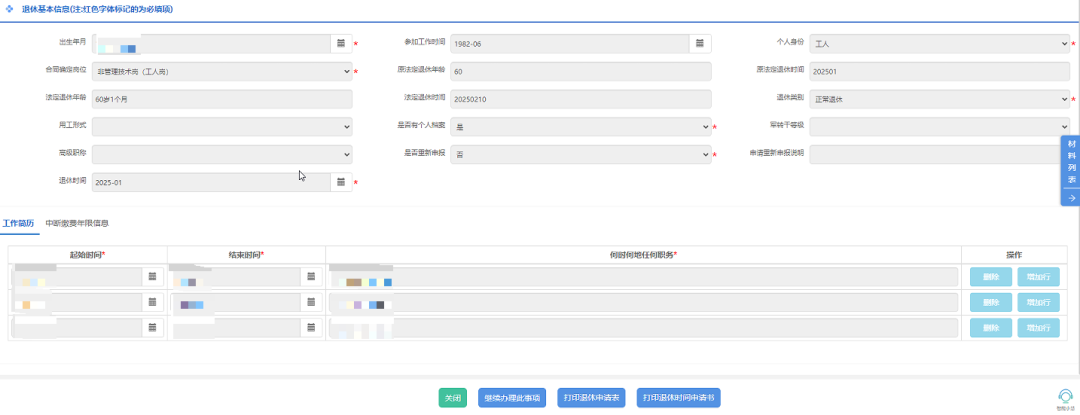Open the 是否重新申报 dropdown
The image size is (1080, 415).
580,155
